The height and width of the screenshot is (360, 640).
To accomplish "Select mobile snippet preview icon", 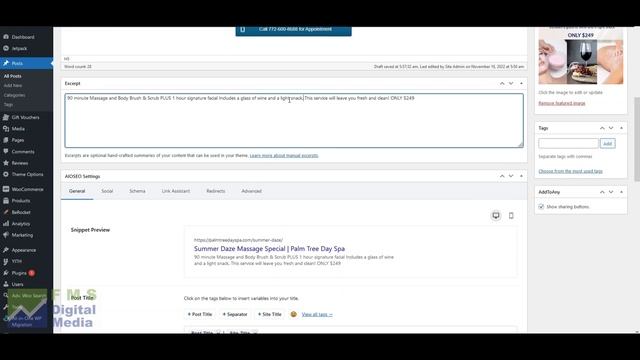I will tap(511, 216).
